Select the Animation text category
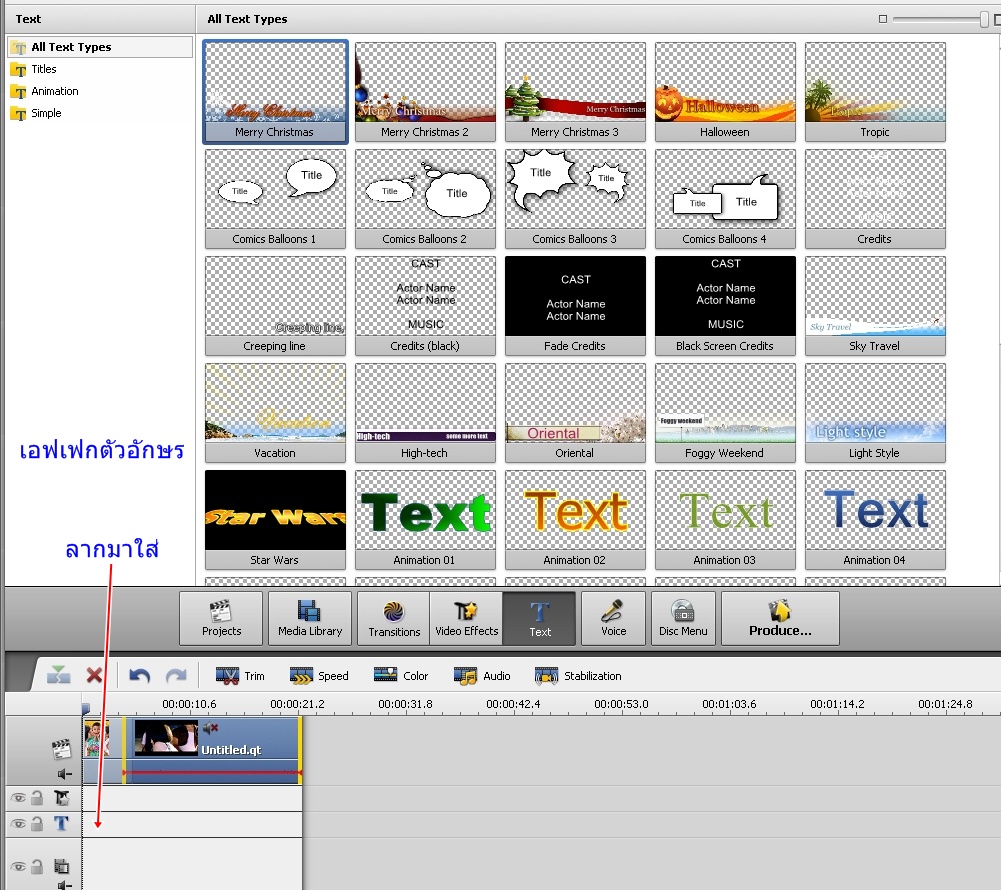Image resolution: width=1001 pixels, height=890 pixels. 54,91
